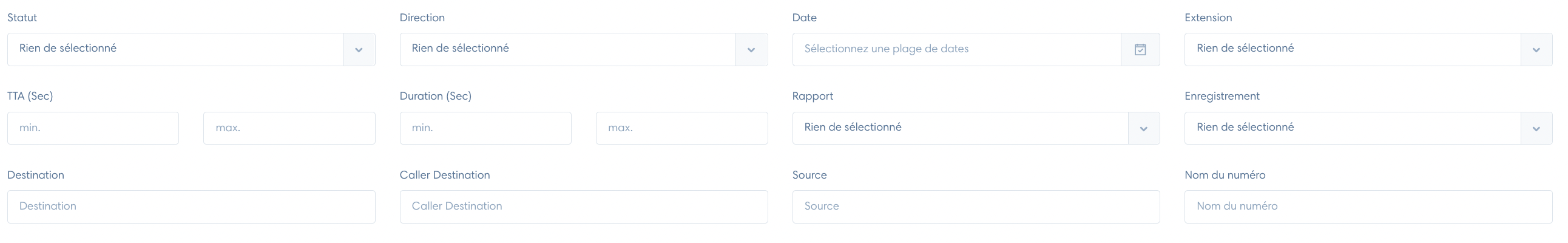This screenshot has height=243, width=1568.
Task: Click the Extension dropdown chevron arrow
Action: pos(1536,50)
